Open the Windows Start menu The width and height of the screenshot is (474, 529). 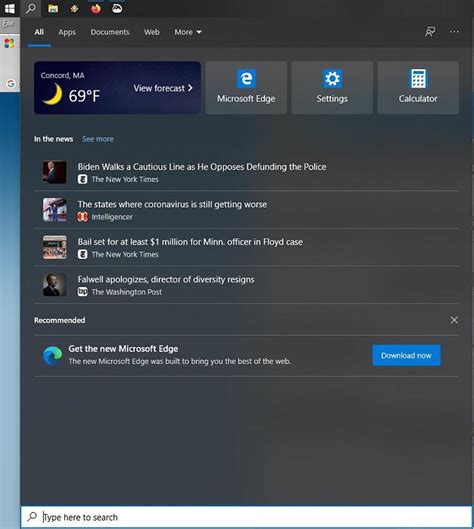[9, 8]
